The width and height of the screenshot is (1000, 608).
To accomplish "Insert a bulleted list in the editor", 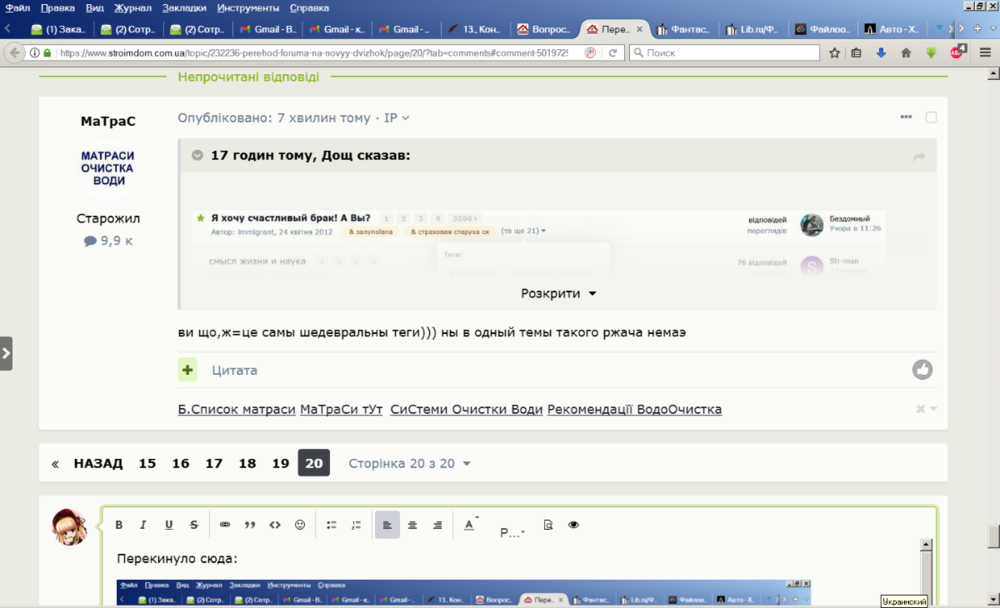I will pyautogui.click(x=331, y=525).
